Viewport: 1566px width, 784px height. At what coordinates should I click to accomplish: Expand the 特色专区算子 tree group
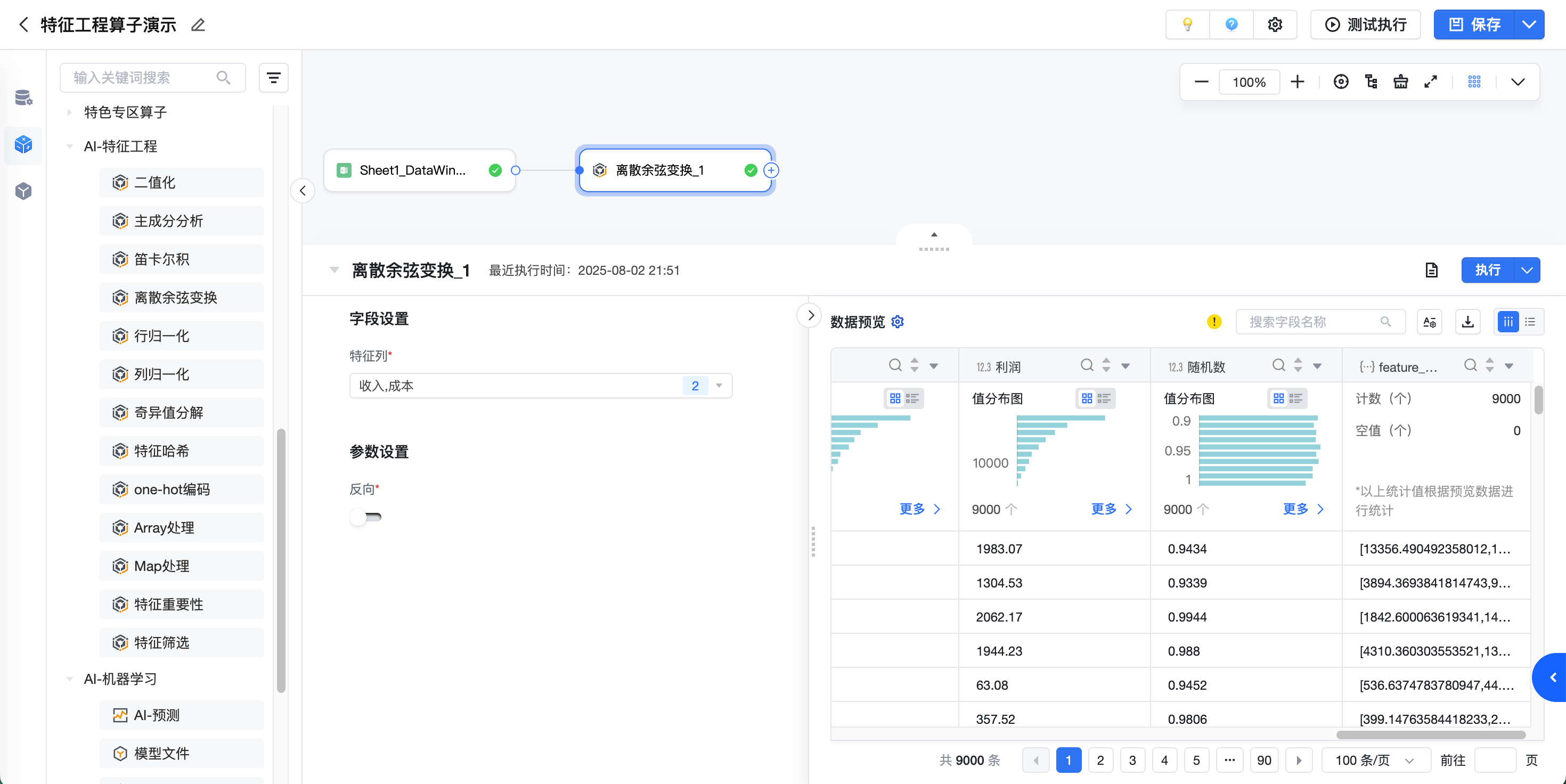tap(70, 112)
